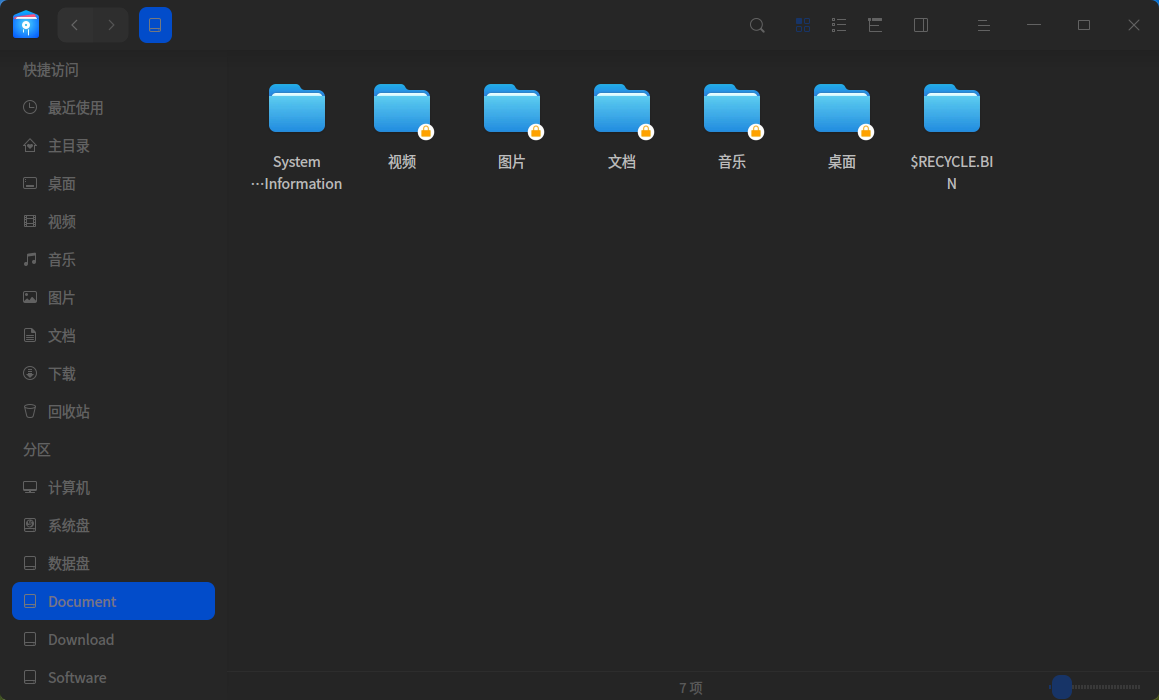Switch to list view mode
Screen dimensions: 1159x700
[x=839, y=25]
